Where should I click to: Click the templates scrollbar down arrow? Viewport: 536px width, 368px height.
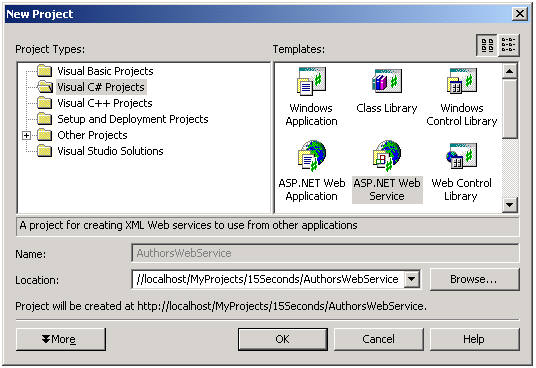(x=510, y=205)
